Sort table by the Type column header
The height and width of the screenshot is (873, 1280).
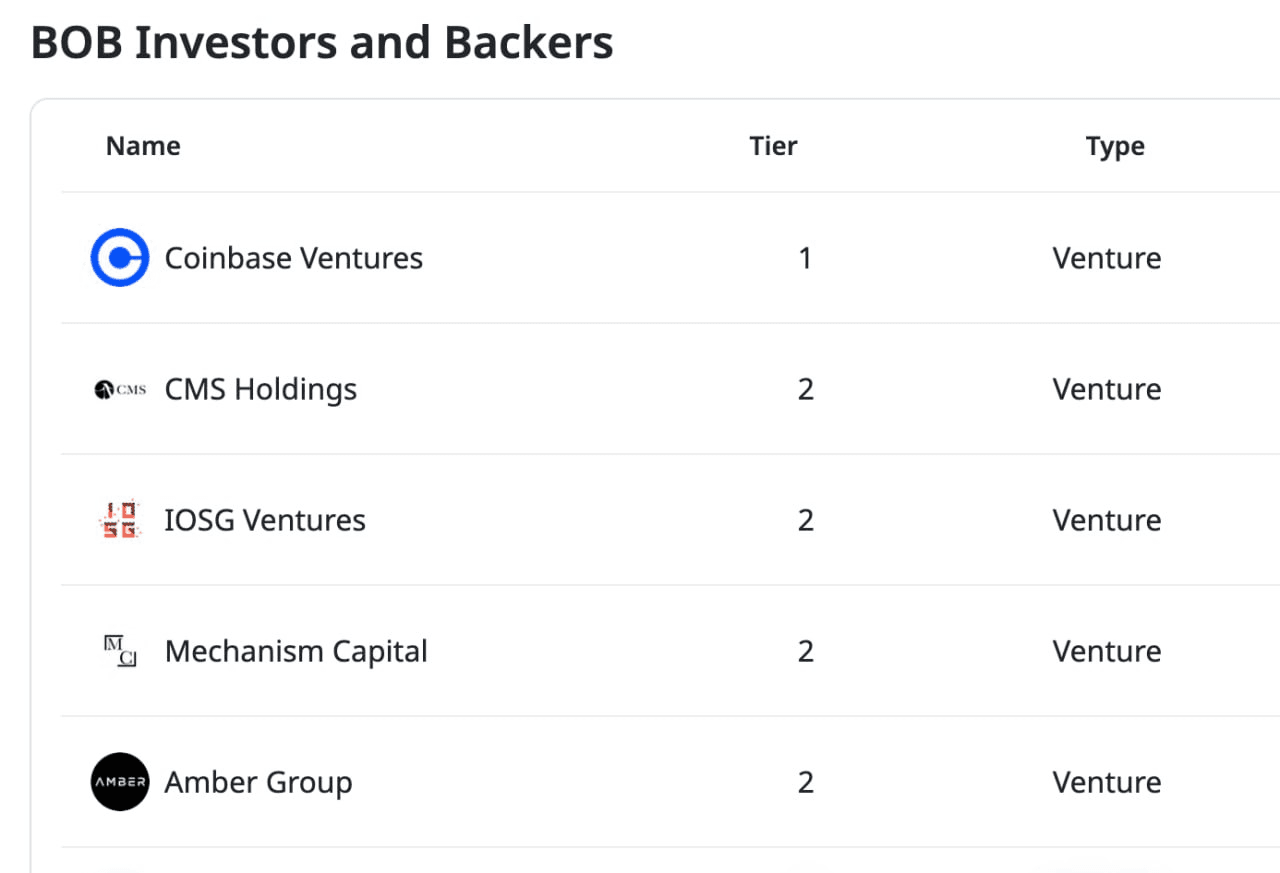pyautogui.click(x=1115, y=146)
